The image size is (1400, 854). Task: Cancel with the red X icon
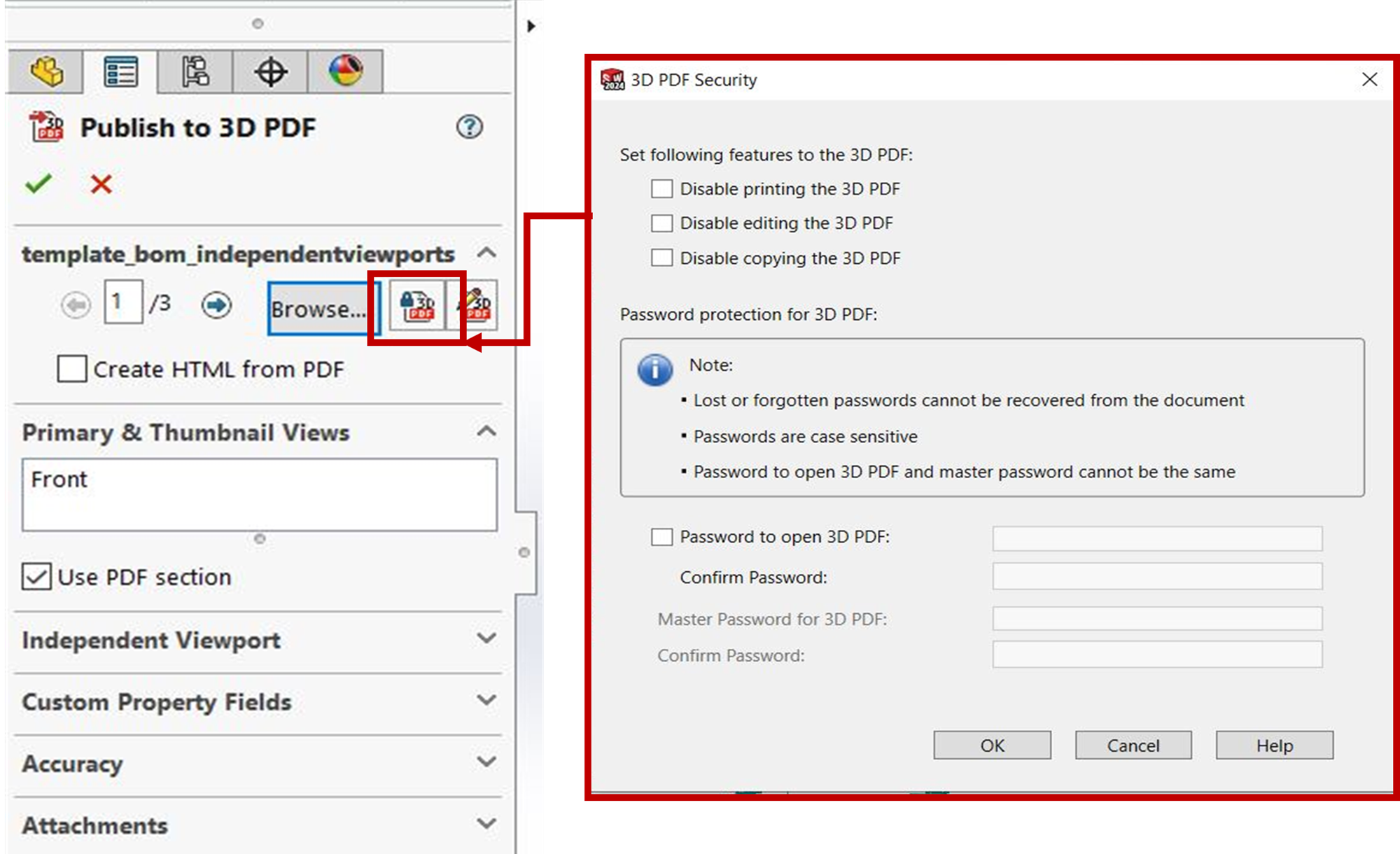tap(101, 184)
